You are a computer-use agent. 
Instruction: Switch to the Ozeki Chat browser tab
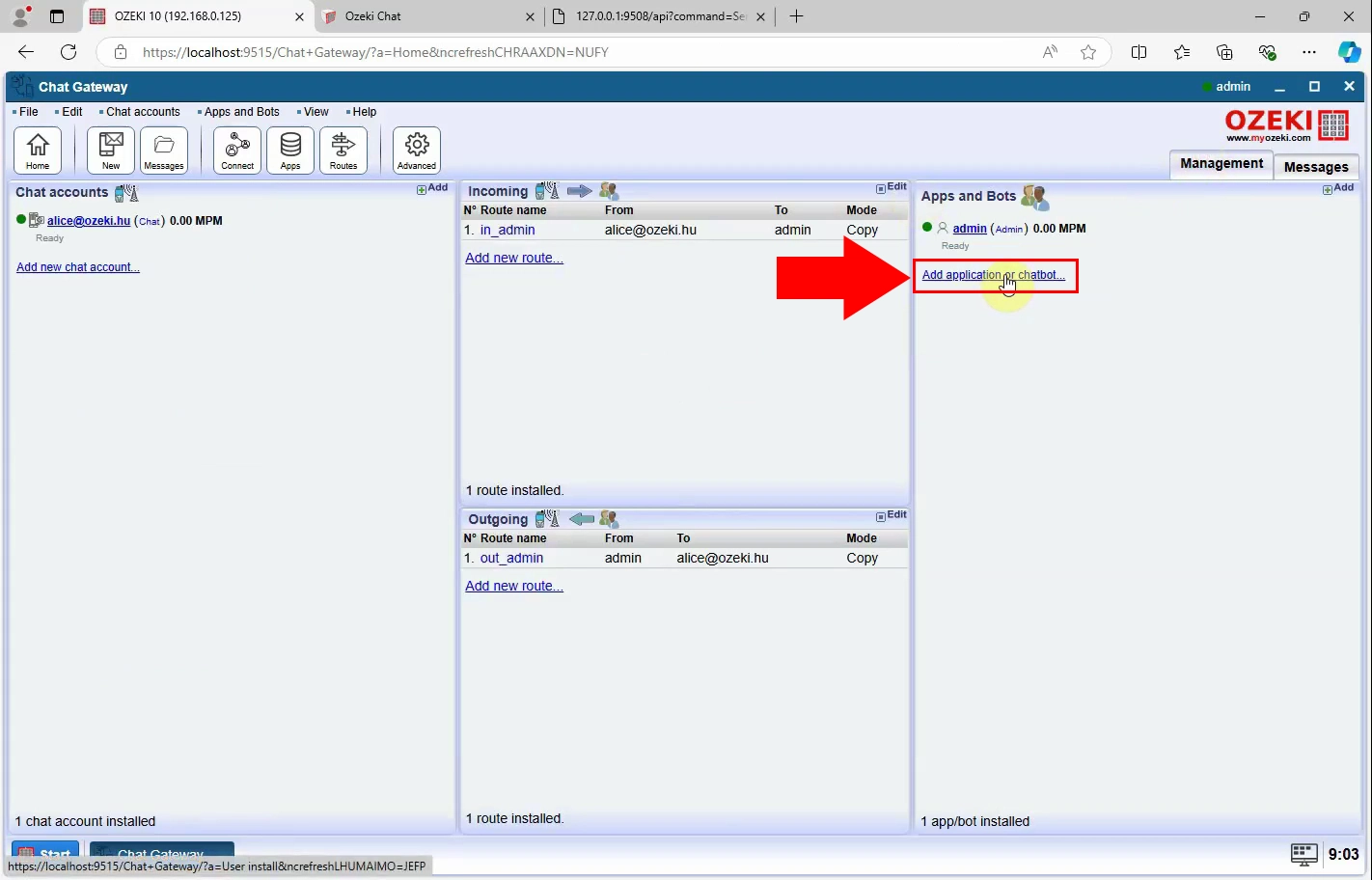pos(428,16)
